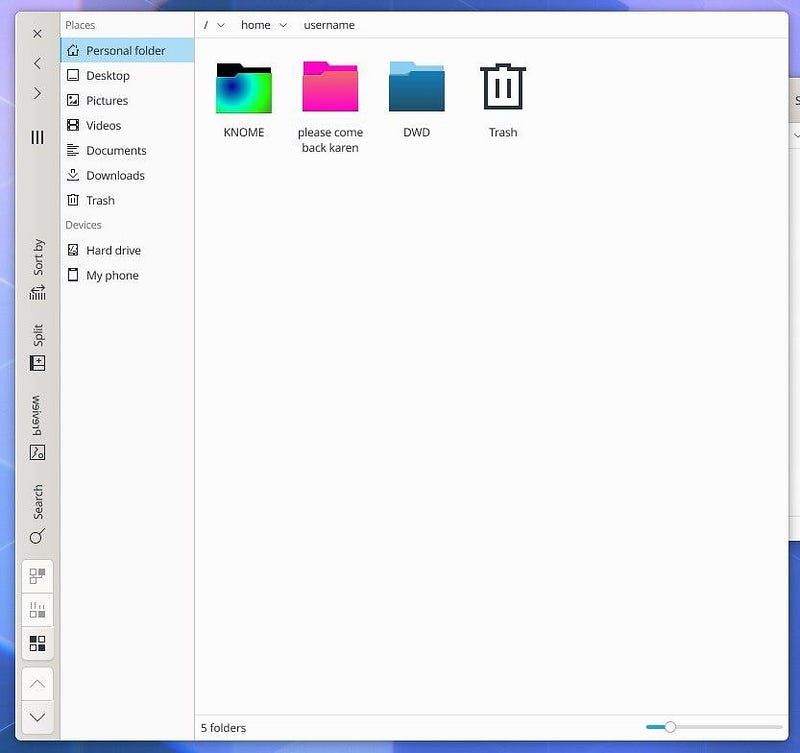The height and width of the screenshot is (753, 800).
Task: Open Trash in the sidebar
Action: click(x=127, y=200)
